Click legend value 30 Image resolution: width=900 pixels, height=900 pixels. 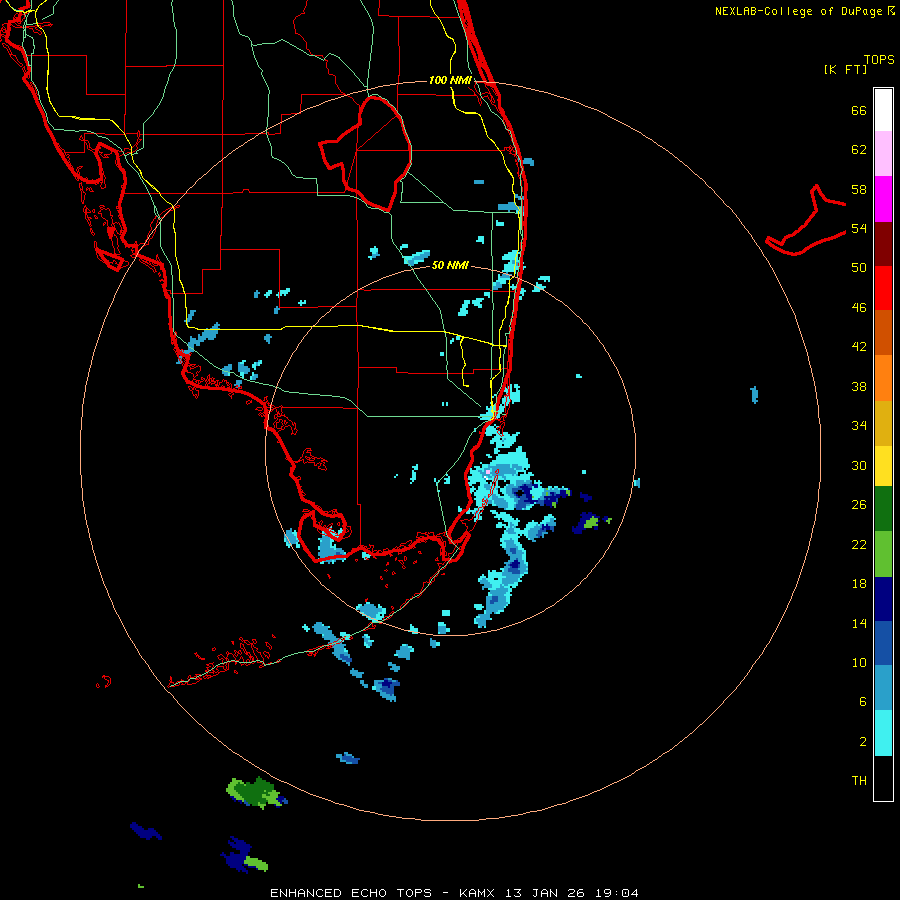pos(859,465)
